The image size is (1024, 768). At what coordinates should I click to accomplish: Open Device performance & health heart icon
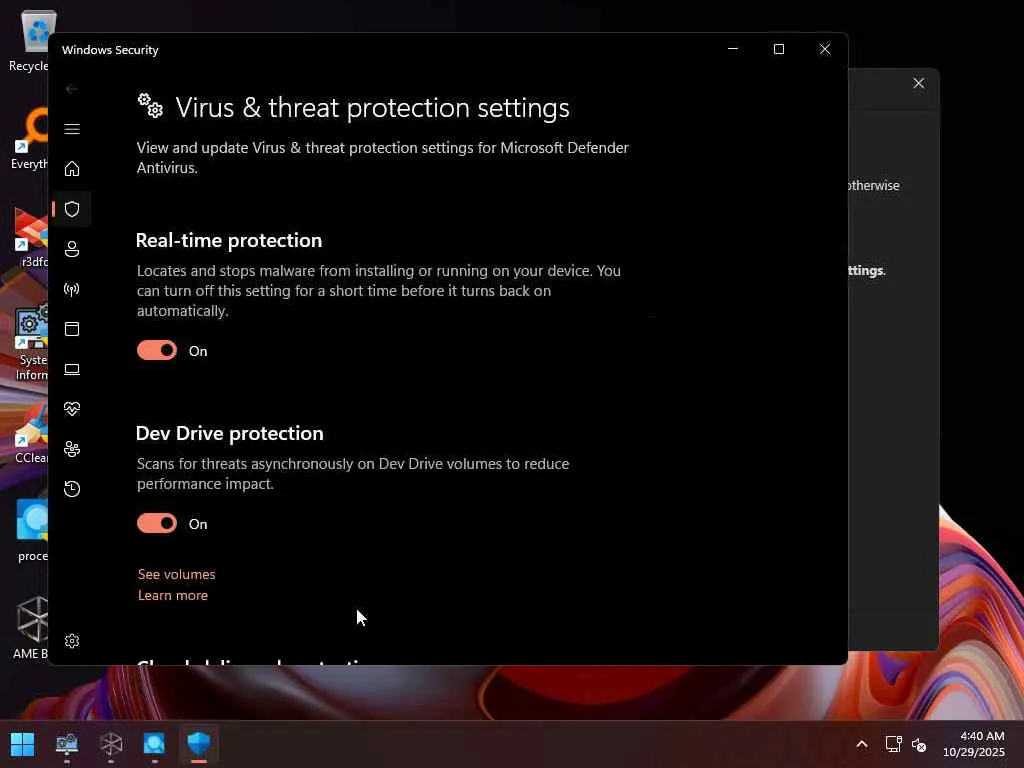72,409
